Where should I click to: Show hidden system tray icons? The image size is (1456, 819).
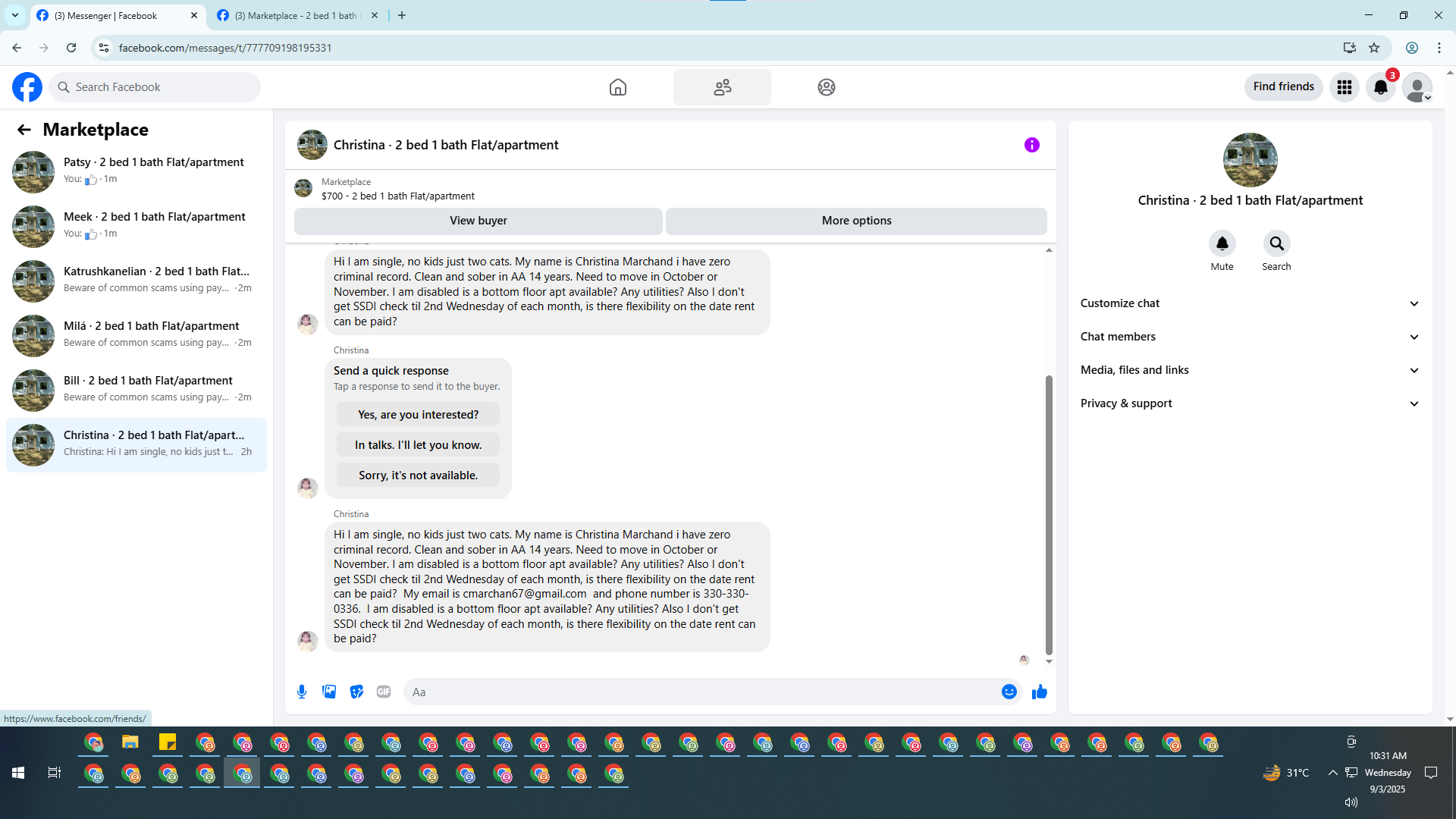(1332, 773)
